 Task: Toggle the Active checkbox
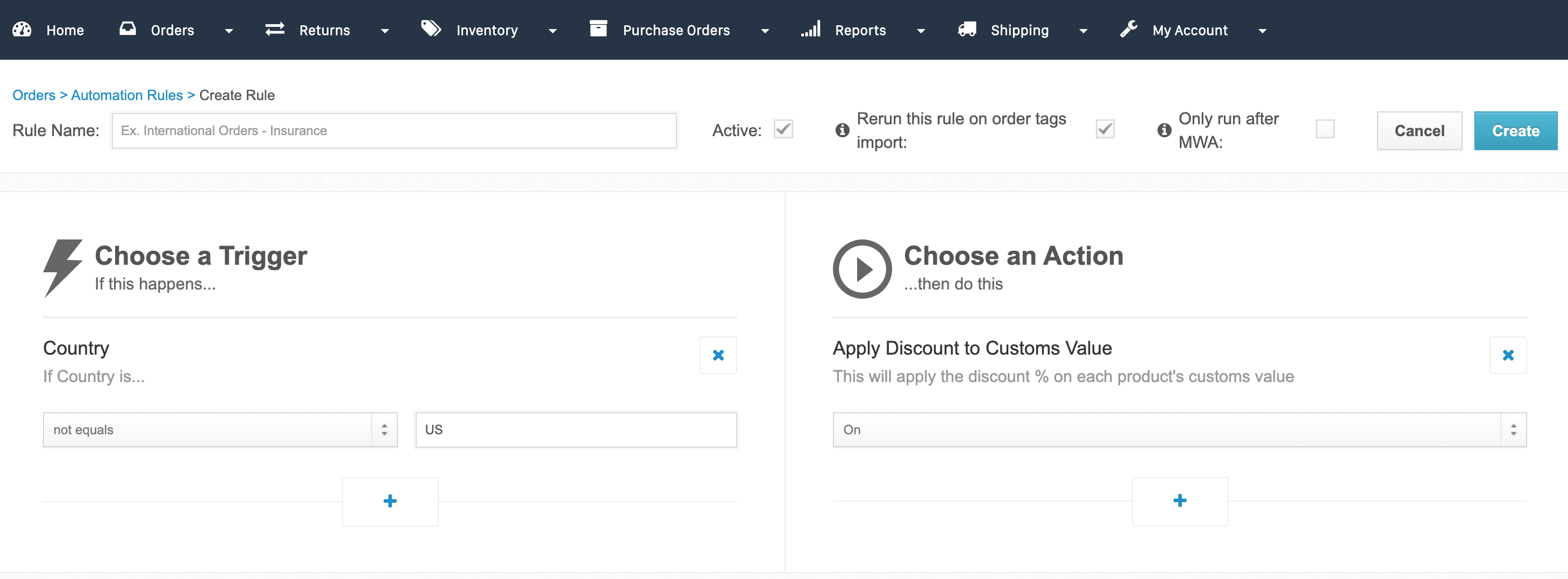(x=783, y=129)
